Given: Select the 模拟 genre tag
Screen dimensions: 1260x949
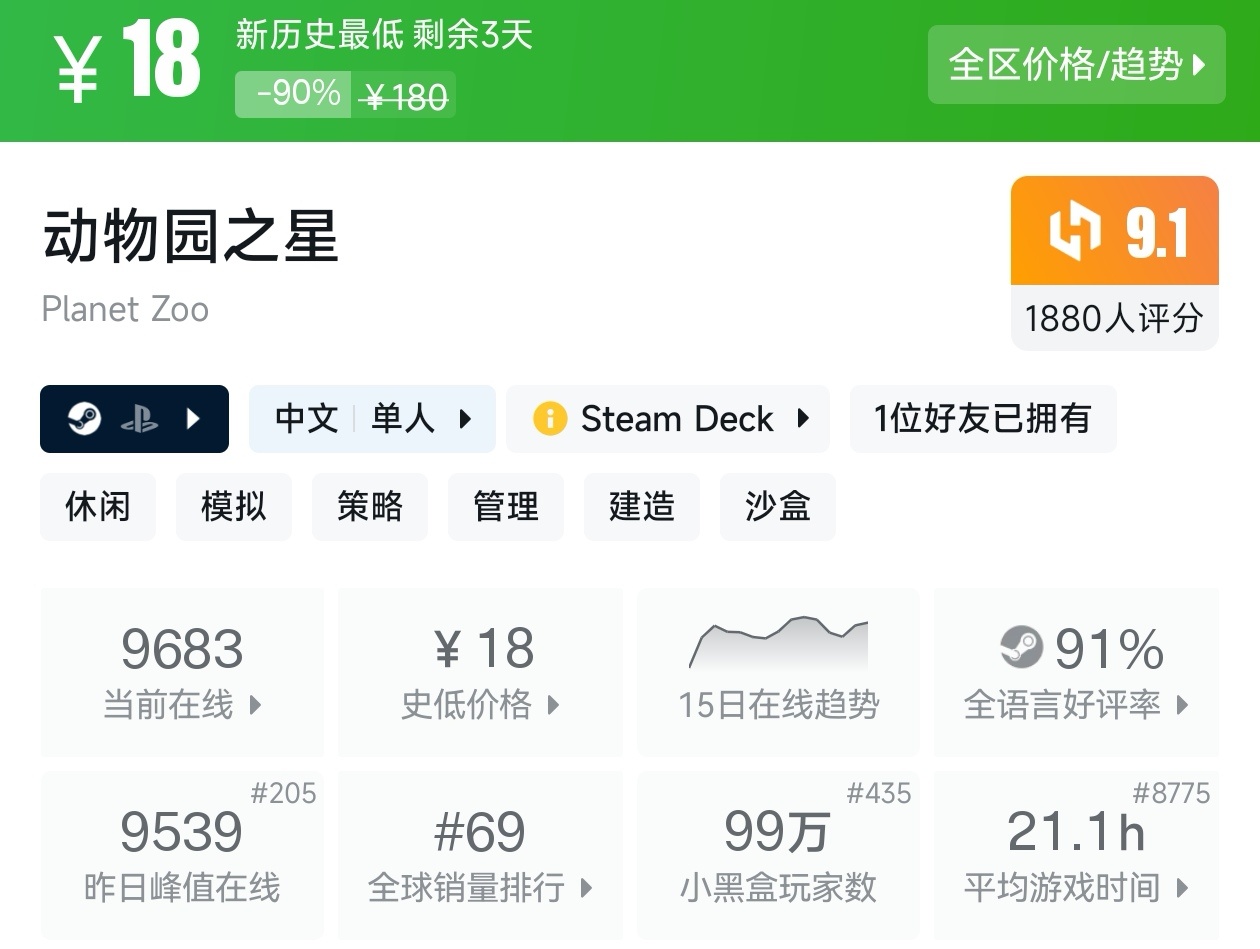Looking at the screenshot, I should (x=234, y=507).
